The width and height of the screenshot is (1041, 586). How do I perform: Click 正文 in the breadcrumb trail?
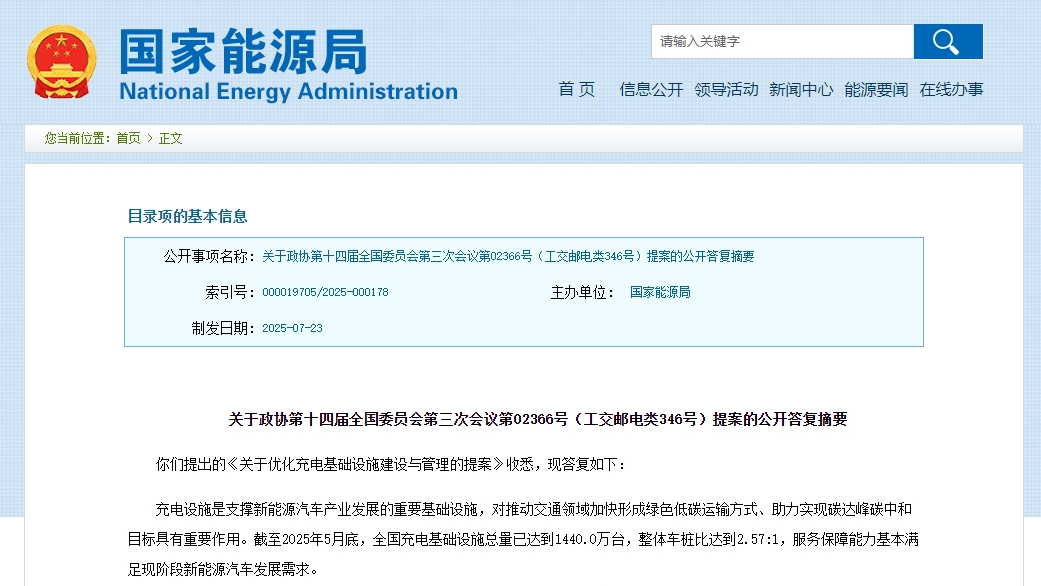(x=171, y=139)
